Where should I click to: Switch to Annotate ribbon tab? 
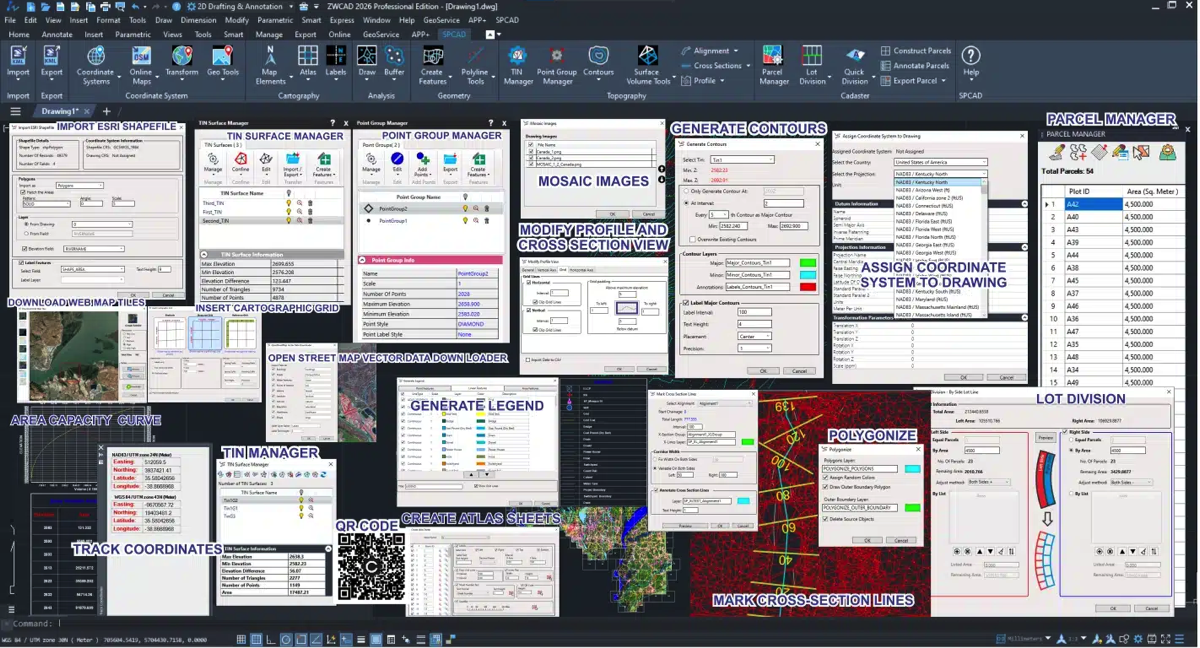56,34
